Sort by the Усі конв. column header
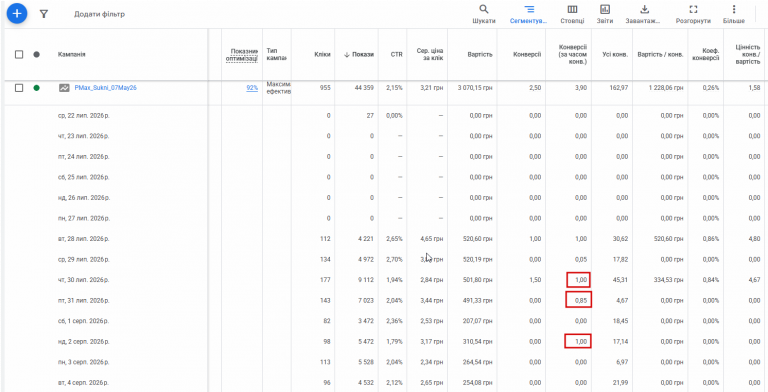768x392 pixels. [615, 54]
